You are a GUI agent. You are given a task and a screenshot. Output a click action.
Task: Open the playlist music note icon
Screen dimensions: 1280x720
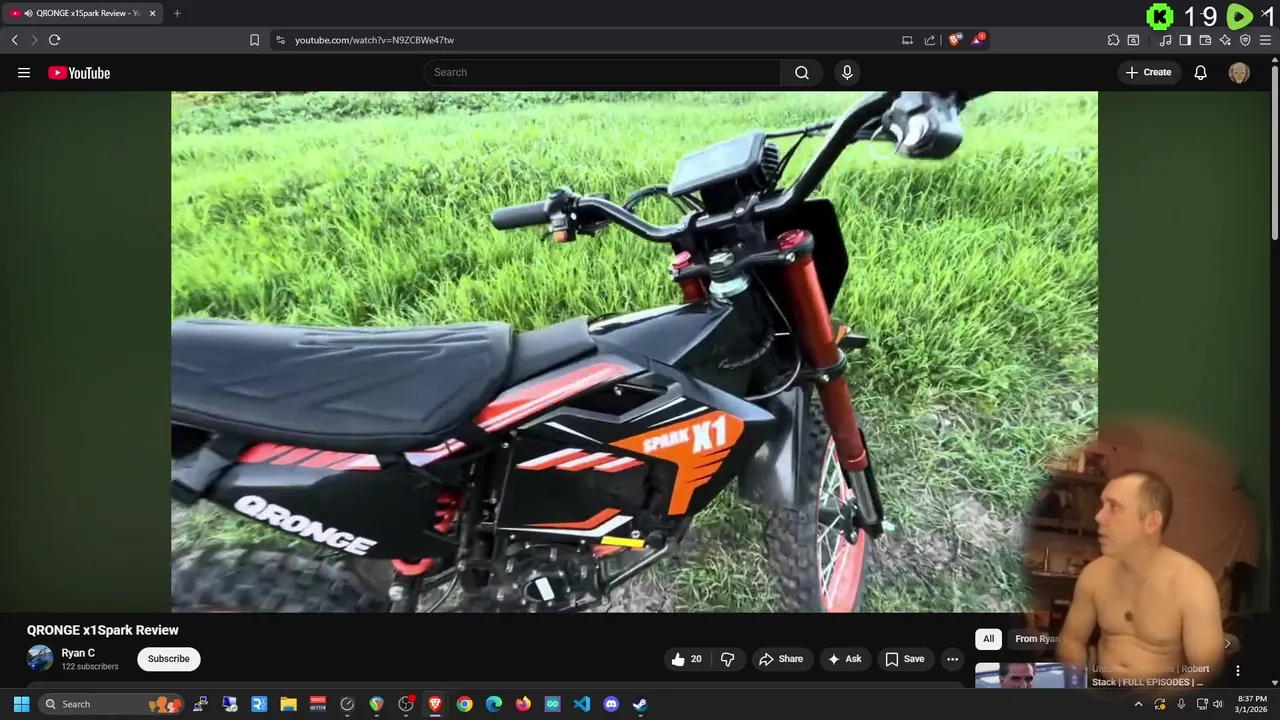click(x=1165, y=40)
